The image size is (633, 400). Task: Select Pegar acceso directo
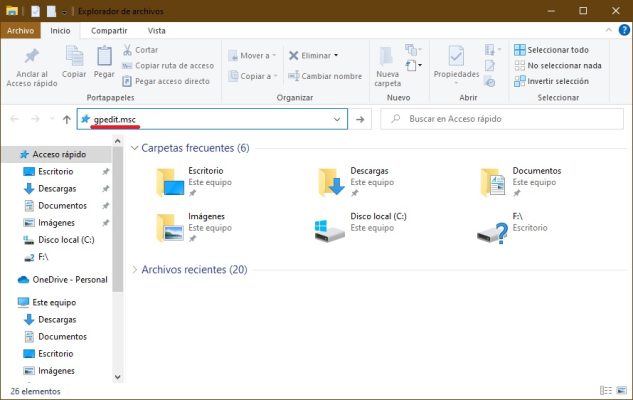[x=166, y=81]
